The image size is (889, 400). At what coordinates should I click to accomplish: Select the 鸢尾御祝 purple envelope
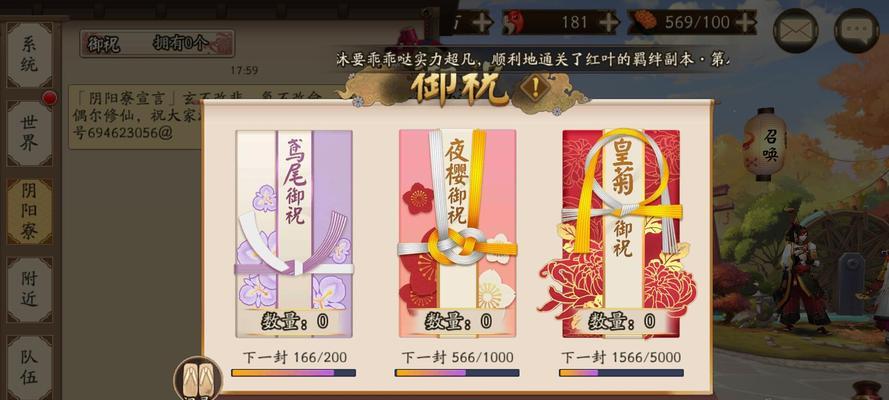click(294, 234)
